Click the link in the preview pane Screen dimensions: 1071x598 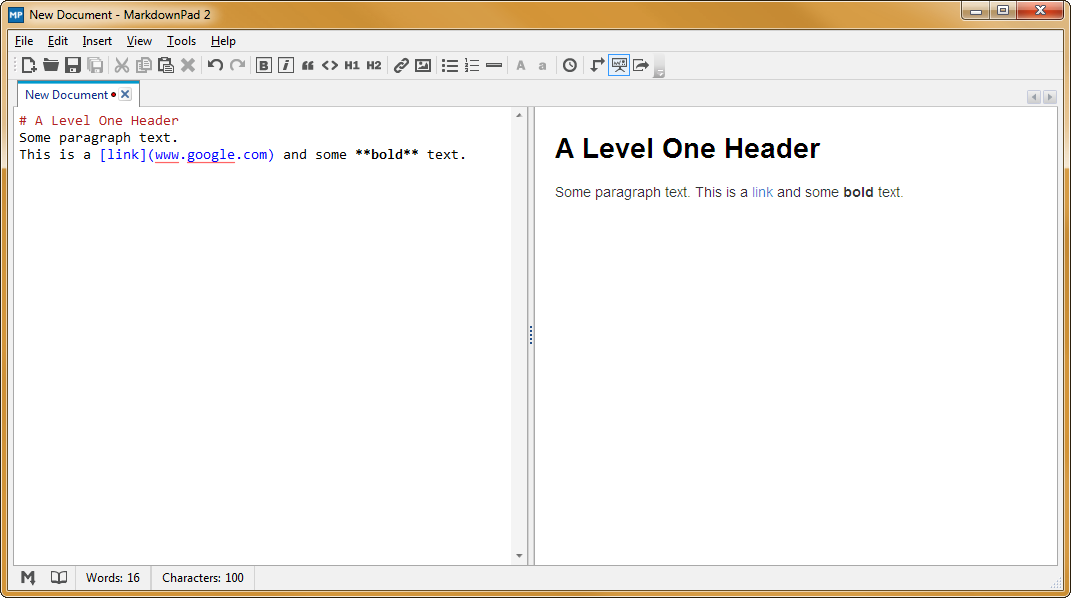(762, 192)
